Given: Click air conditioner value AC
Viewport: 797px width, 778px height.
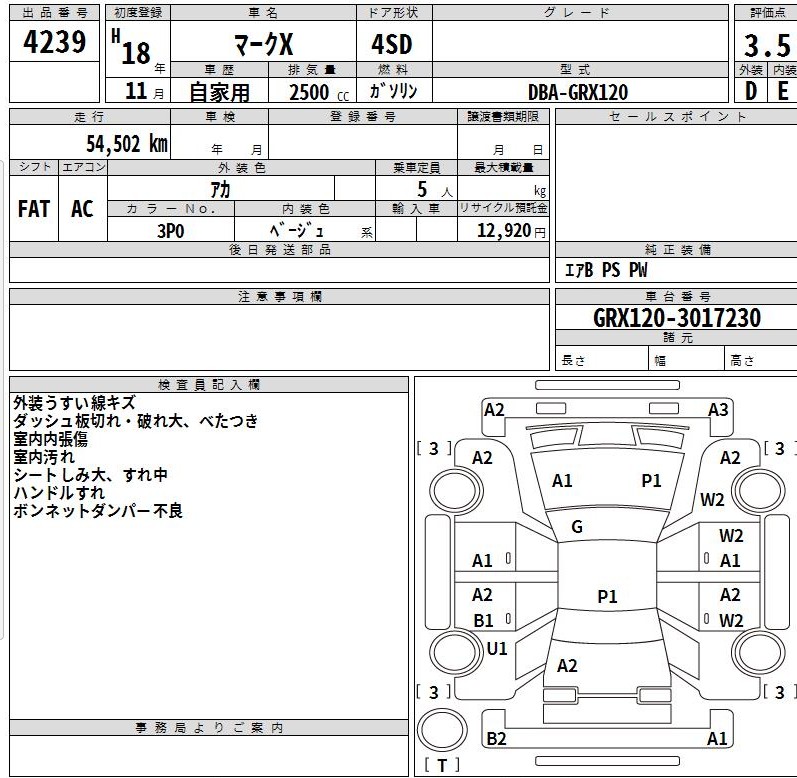Looking at the screenshot, I should click(x=82, y=209).
